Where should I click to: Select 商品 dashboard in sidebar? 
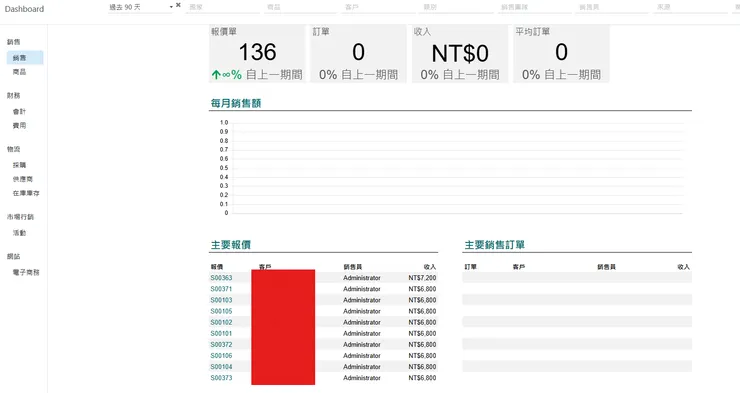(x=19, y=72)
